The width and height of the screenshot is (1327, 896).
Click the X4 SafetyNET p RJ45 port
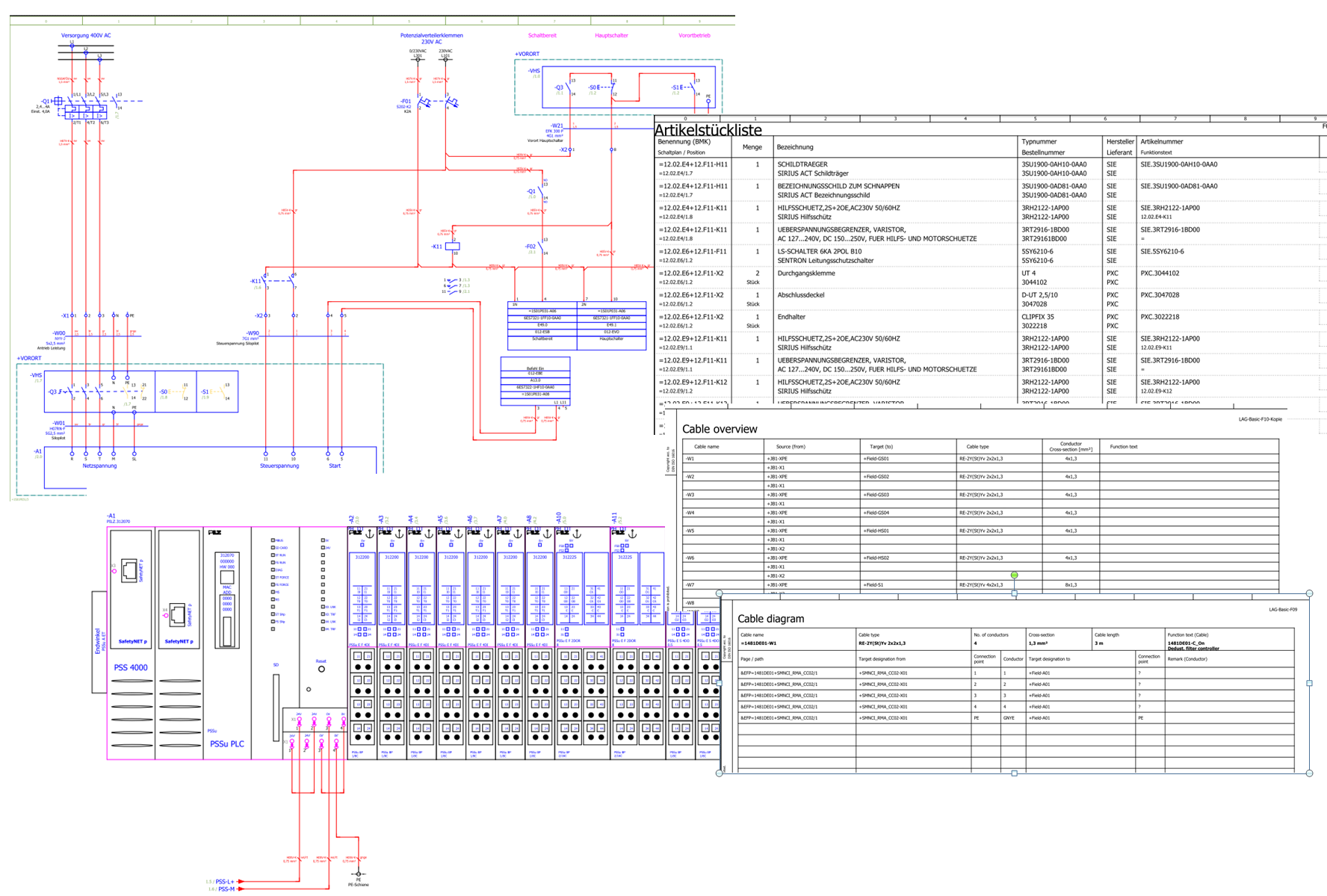pos(177,615)
